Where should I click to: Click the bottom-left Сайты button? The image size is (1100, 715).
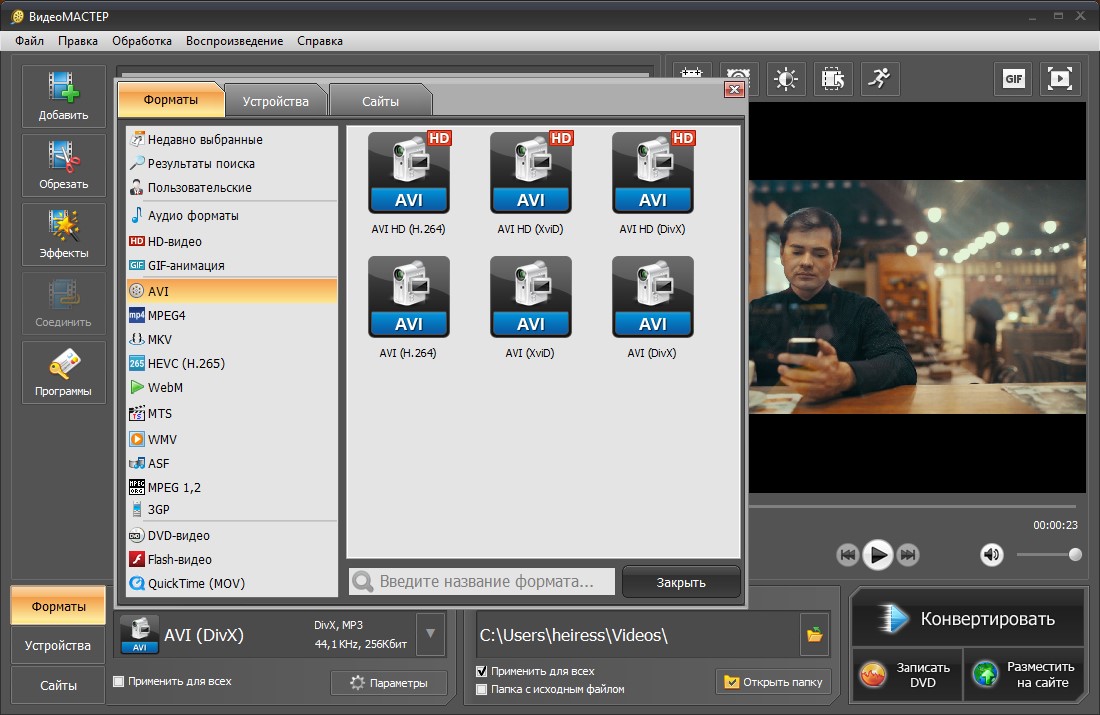click(x=58, y=686)
